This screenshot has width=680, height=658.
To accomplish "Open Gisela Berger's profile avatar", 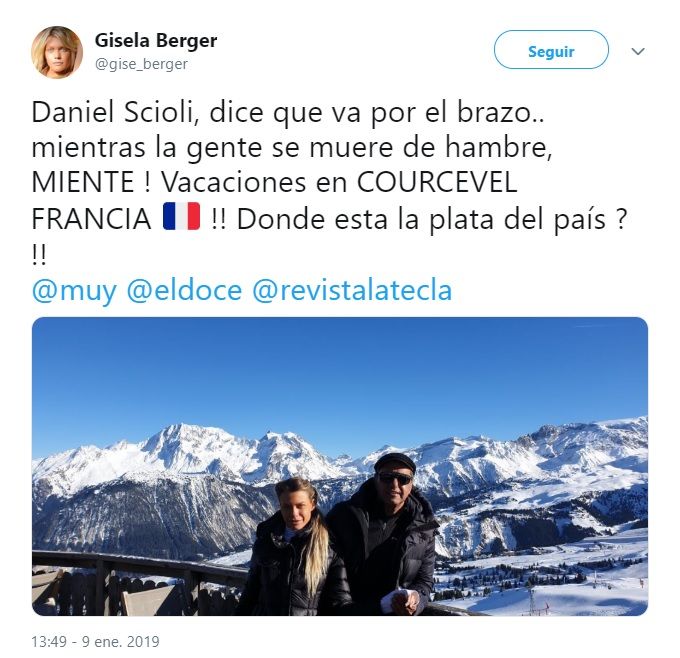I will pyautogui.click(x=57, y=52).
